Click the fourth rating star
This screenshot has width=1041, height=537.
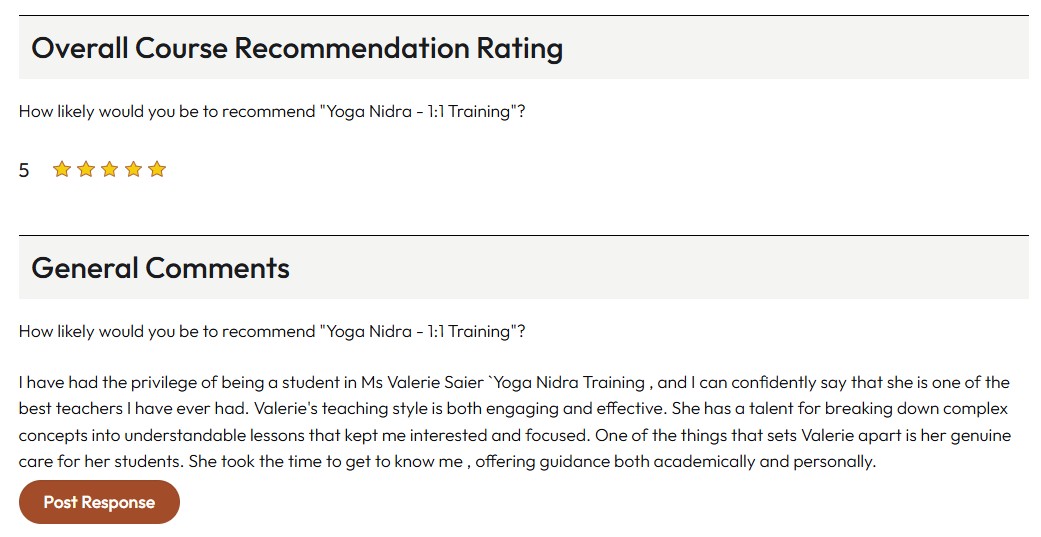[x=133, y=170]
